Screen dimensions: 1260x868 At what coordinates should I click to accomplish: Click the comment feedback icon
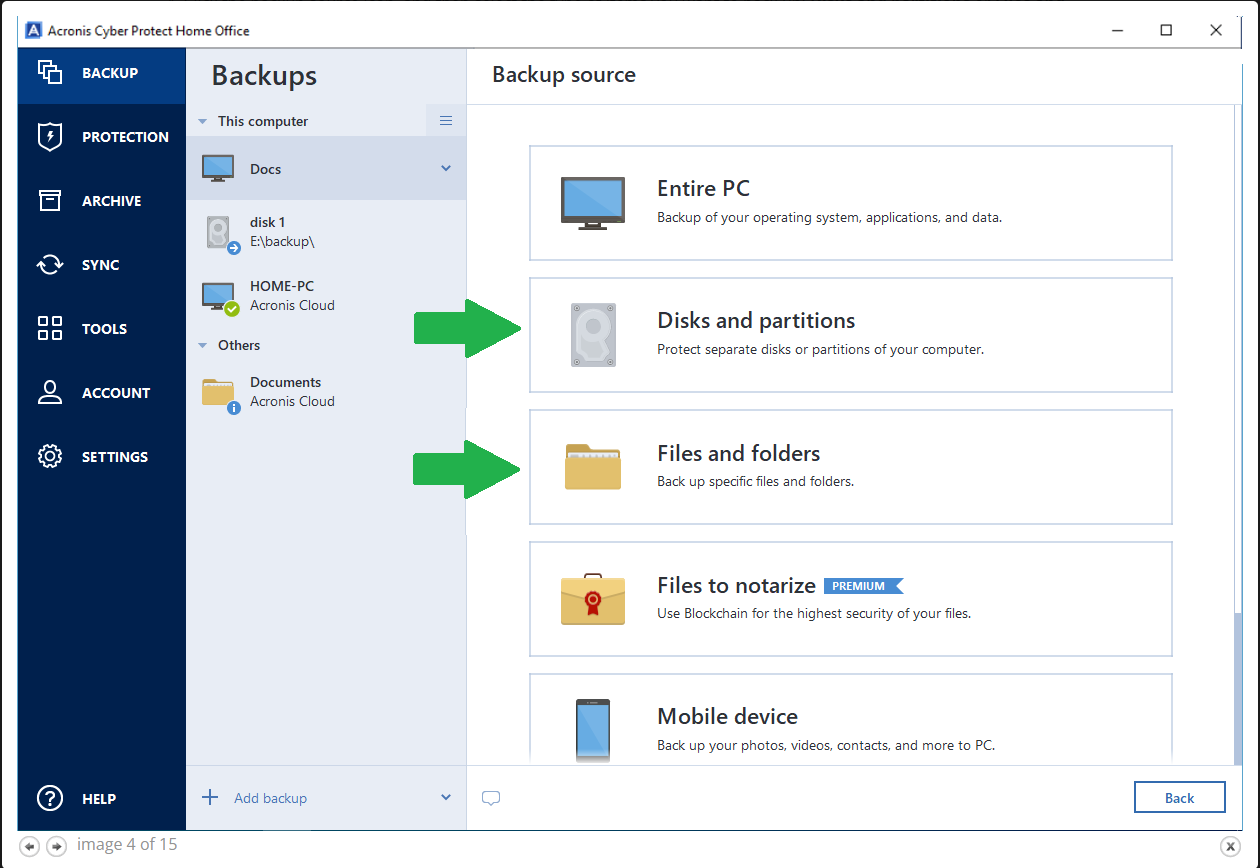pos(491,798)
